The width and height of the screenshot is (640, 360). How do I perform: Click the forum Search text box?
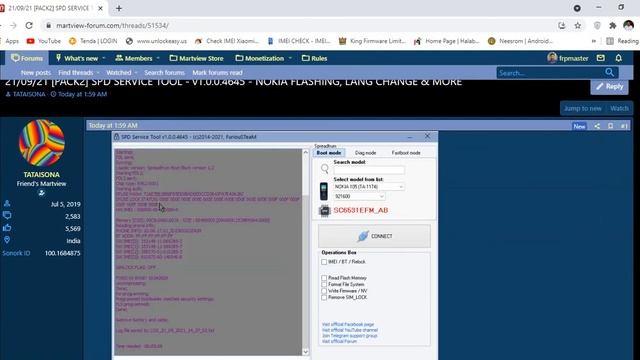point(549,73)
